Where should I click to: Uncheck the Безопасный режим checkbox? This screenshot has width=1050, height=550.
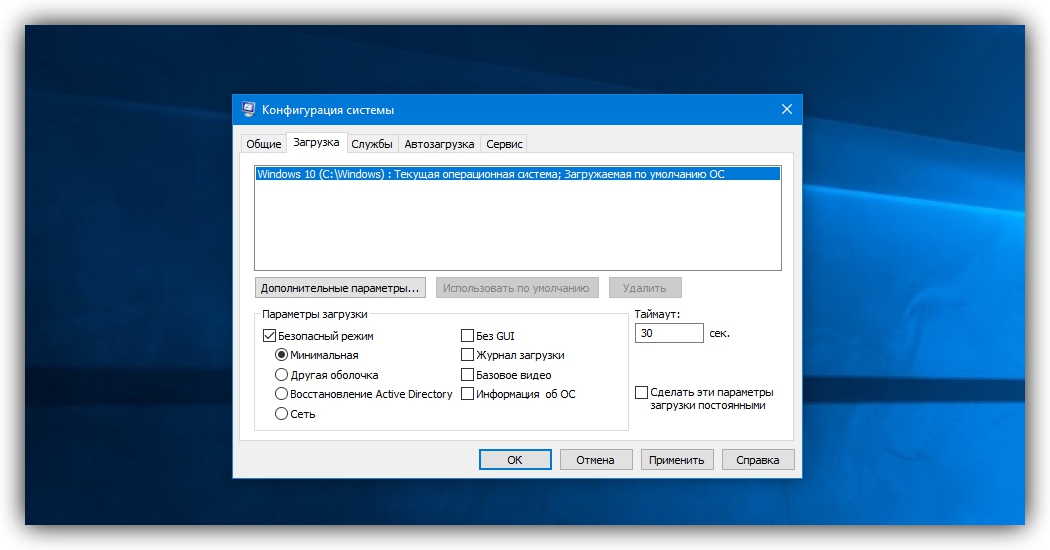point(269,336)
